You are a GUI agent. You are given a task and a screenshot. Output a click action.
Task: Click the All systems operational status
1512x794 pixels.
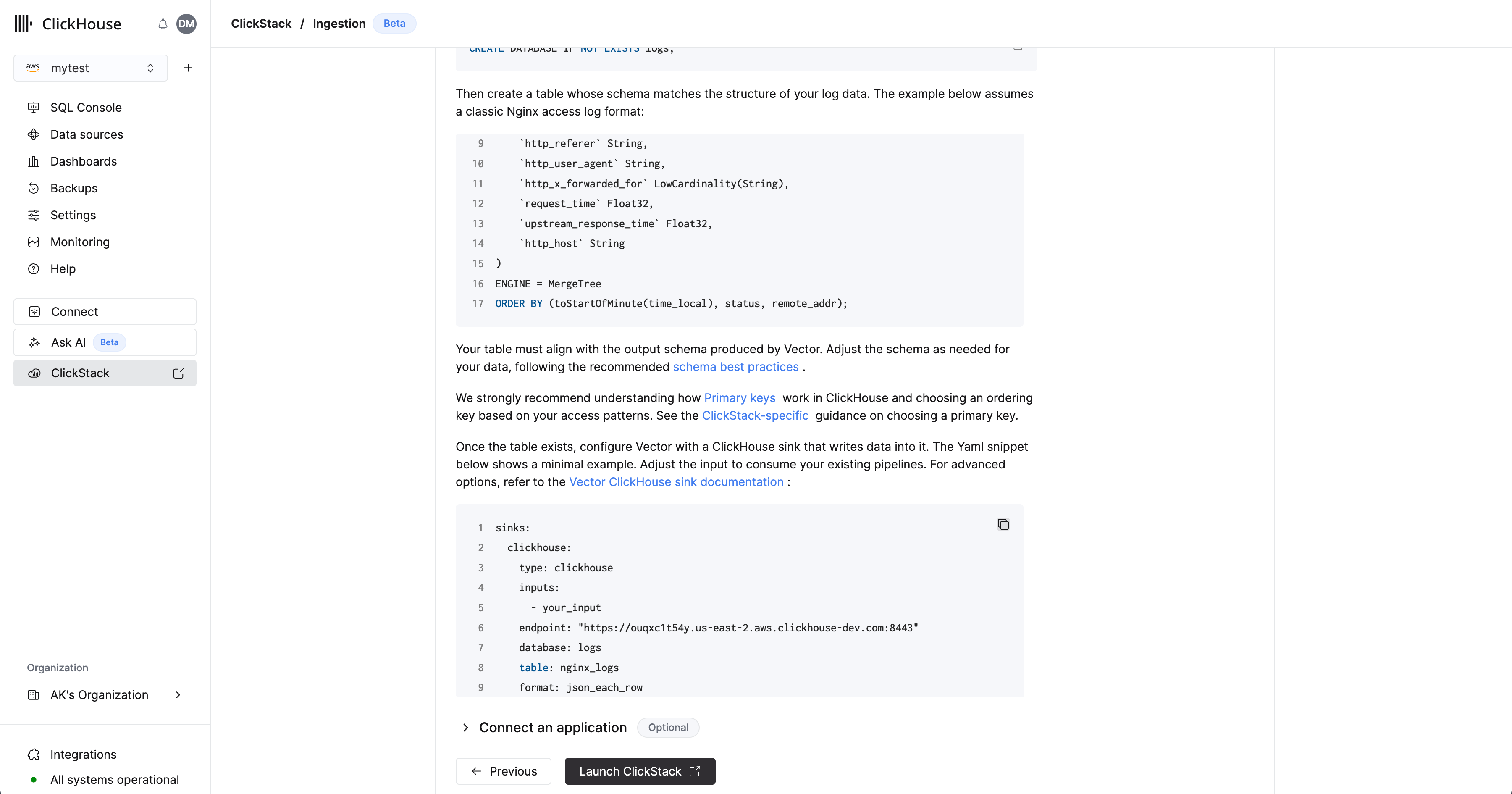[114, 780]
